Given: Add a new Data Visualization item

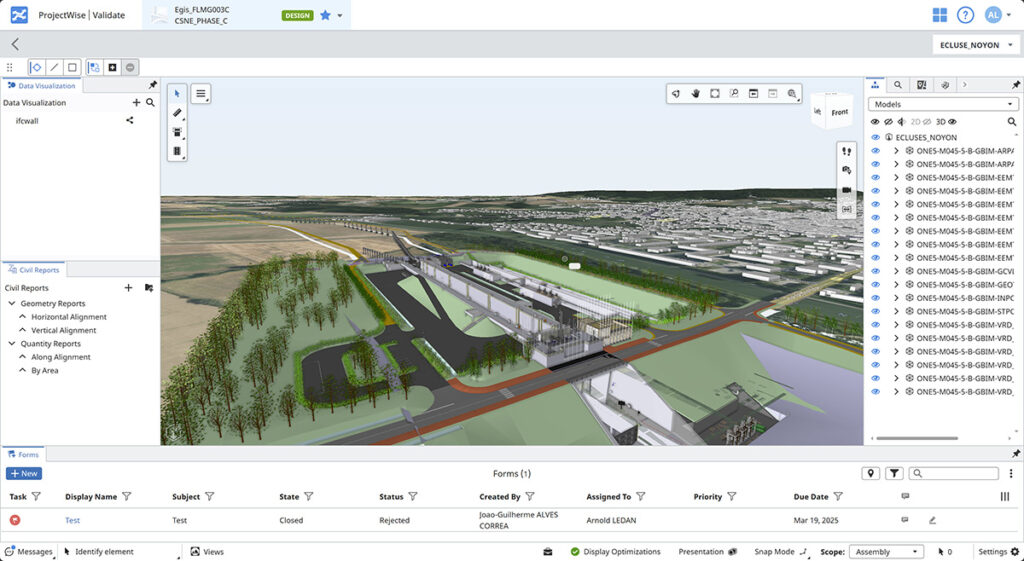Looking at the screenshot, I should tap(136, 102).
